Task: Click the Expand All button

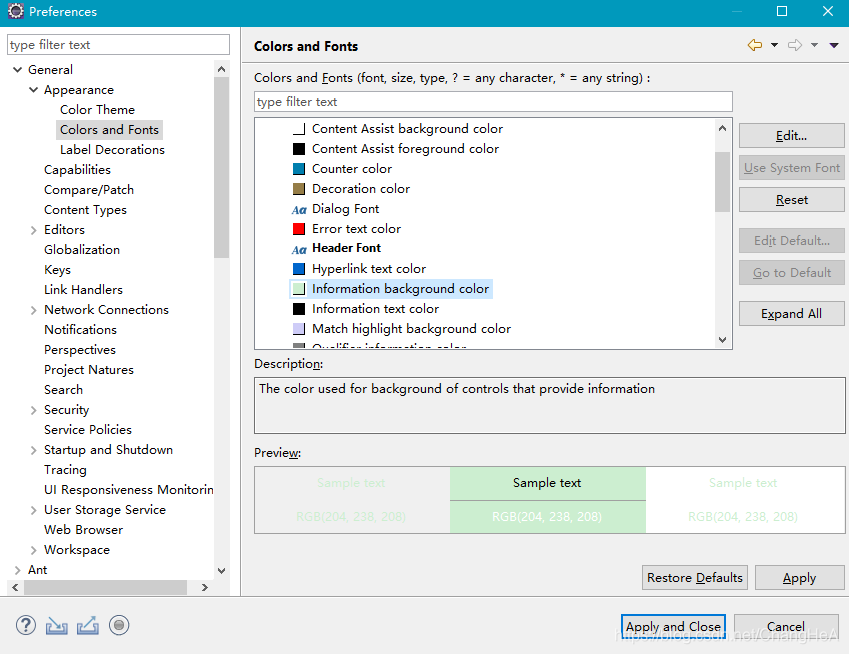Action: [792, 314]
